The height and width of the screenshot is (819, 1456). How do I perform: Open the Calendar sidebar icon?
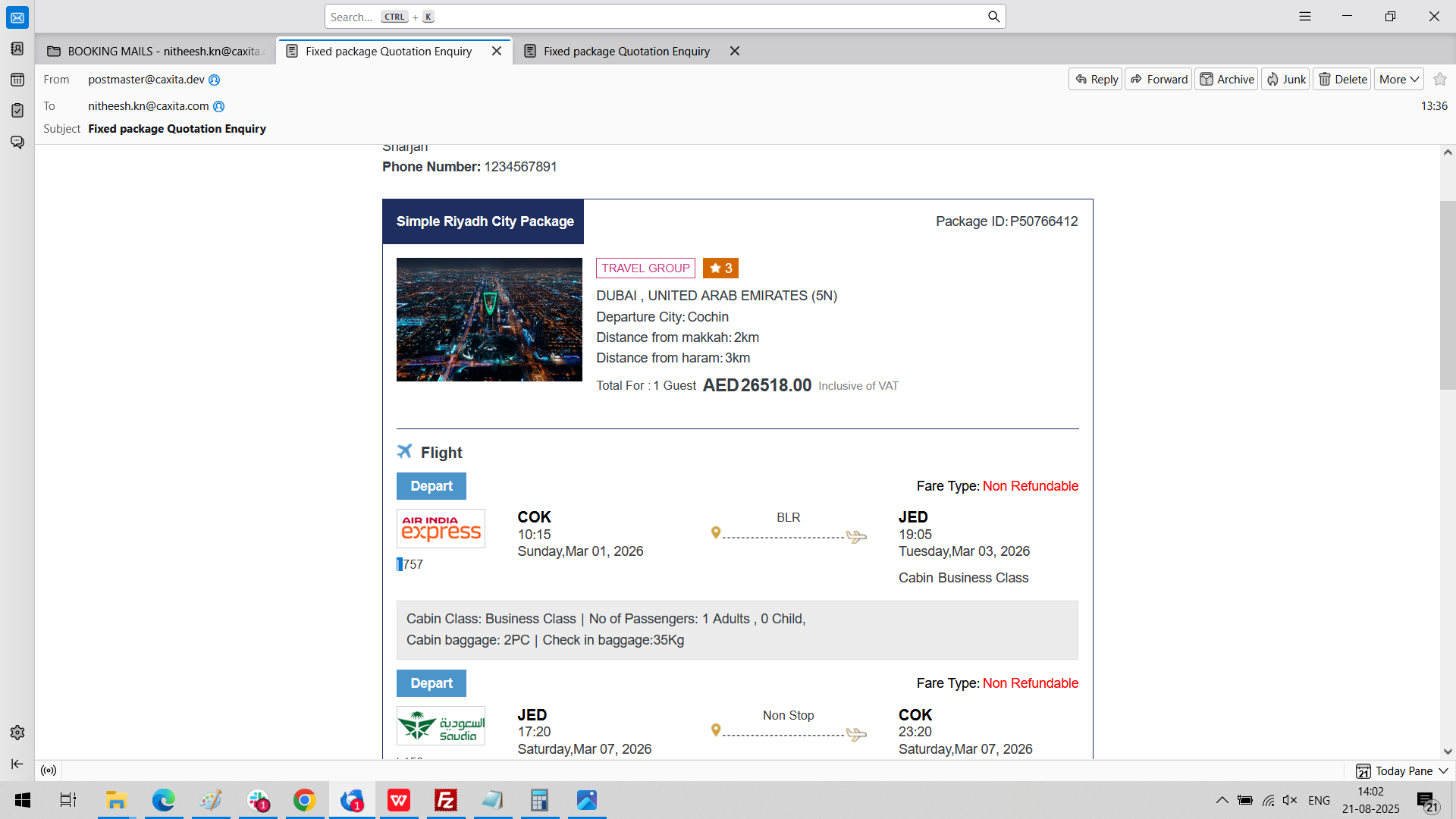[17, 80]
